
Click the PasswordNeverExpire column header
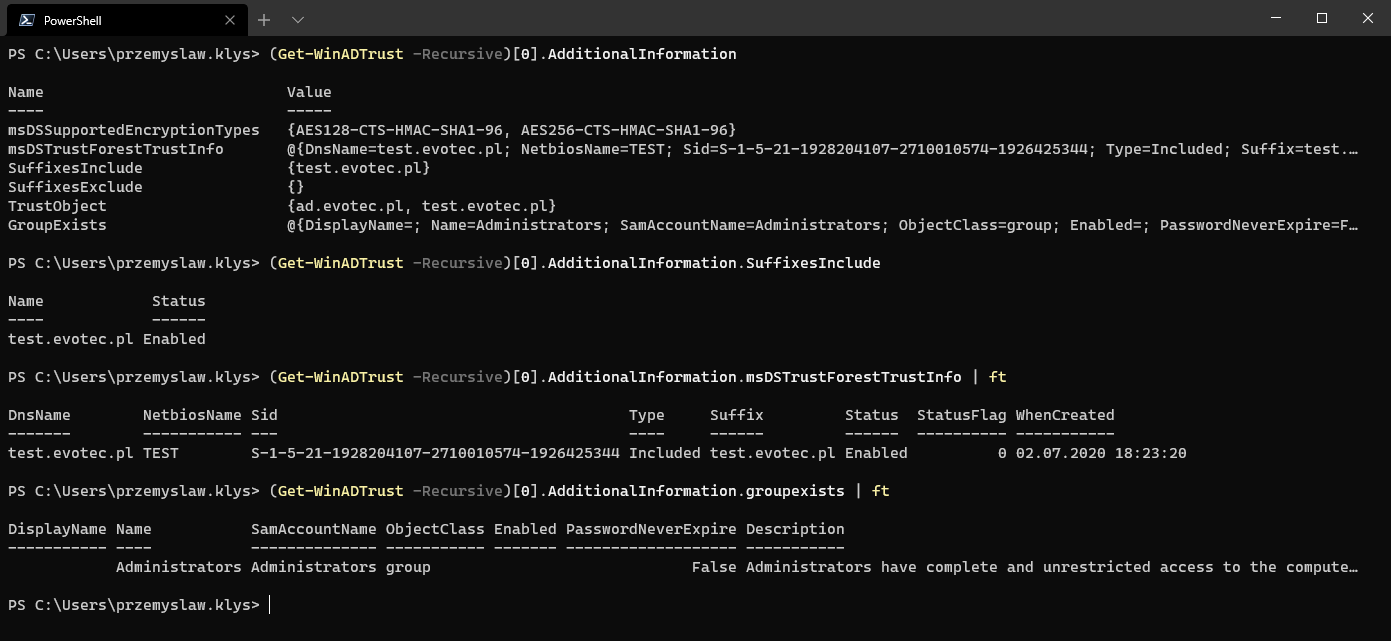pyautogui.click(x=651, y=529)
